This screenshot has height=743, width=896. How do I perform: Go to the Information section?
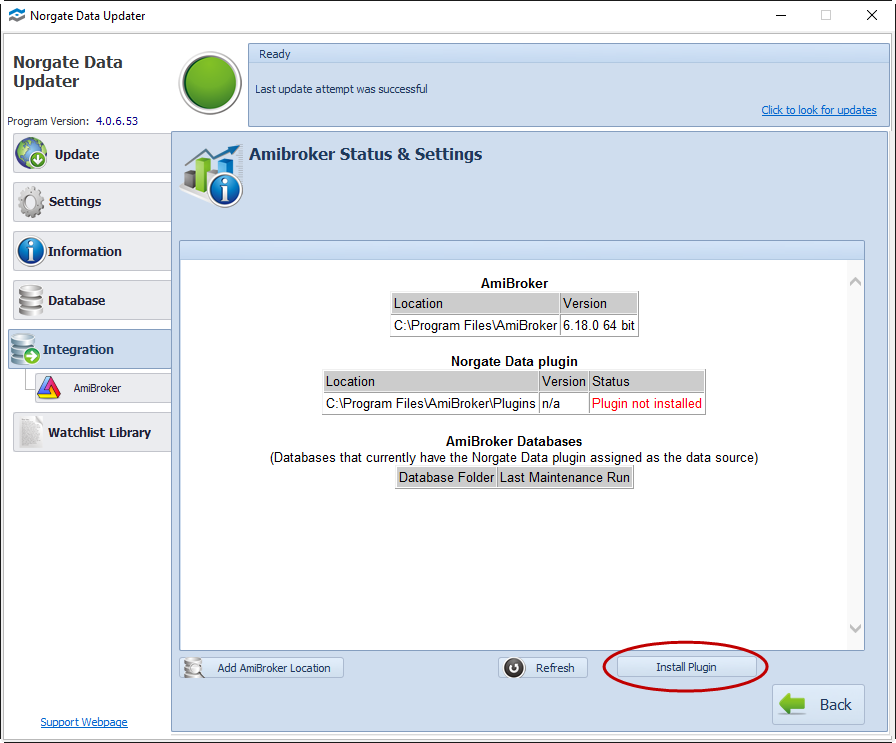(92, 251)
